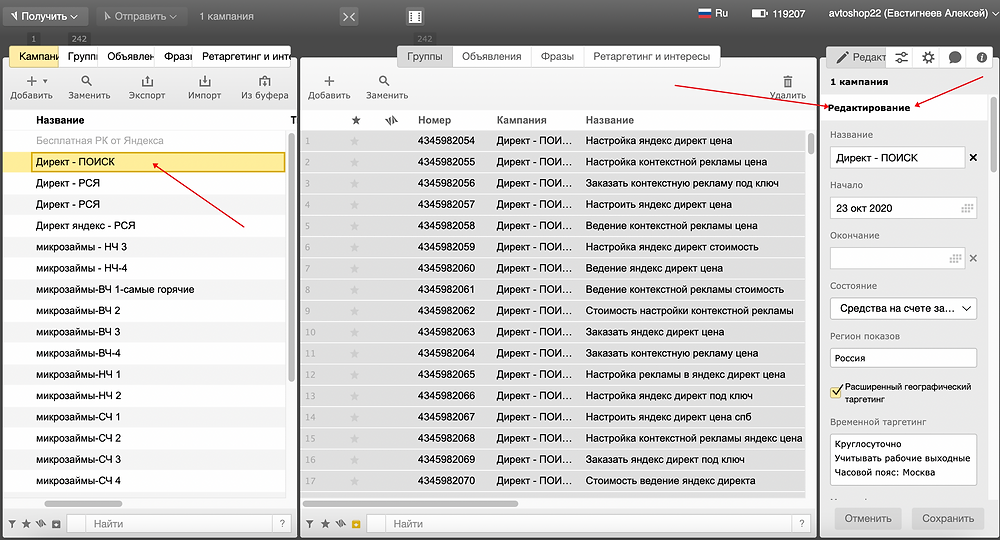1000x540 pixels.
Task: Switch to the Группы tab in middle panel
Action: [x=425, y=56]
